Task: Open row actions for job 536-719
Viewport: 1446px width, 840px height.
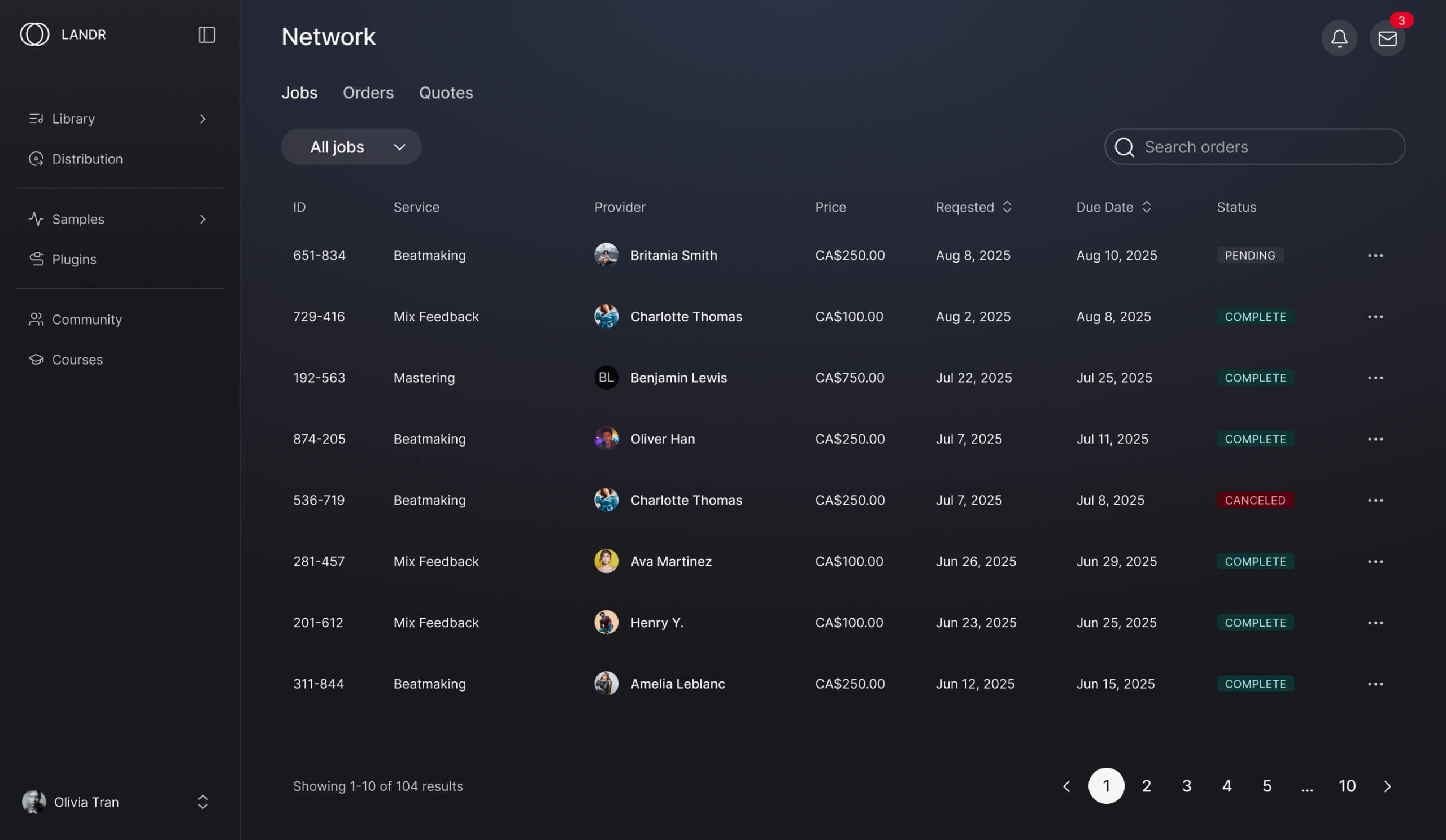Action: click(x=1375, y=500)
